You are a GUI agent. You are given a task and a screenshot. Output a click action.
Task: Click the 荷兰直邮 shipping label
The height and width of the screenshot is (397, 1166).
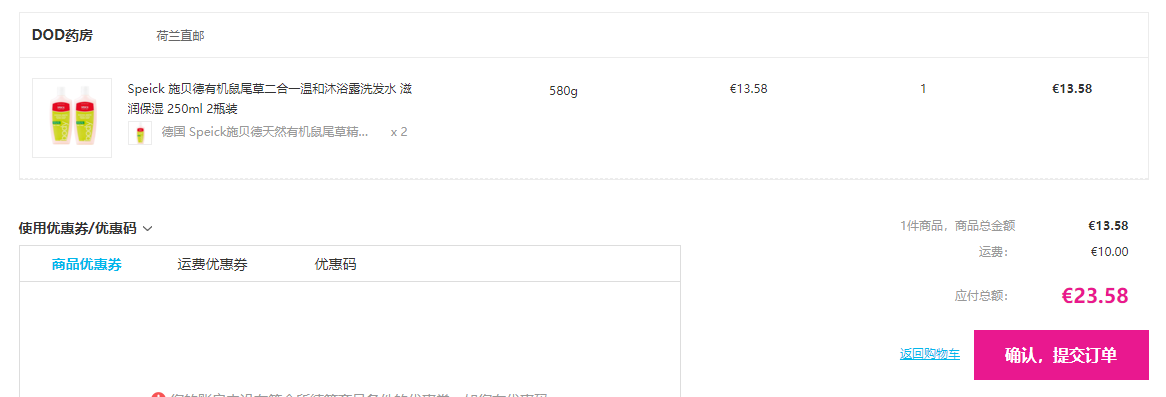click(x=181, y=36)
